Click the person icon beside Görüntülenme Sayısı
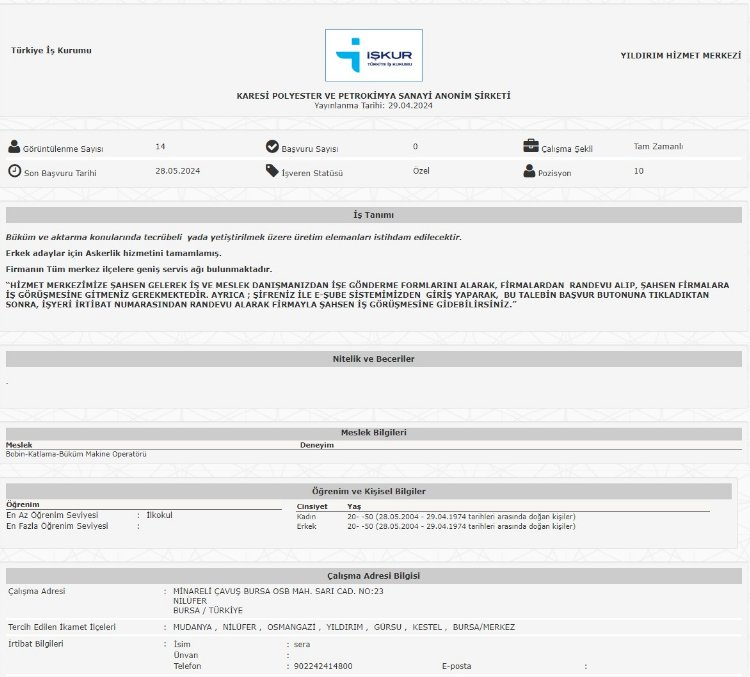 coord(14,147)
